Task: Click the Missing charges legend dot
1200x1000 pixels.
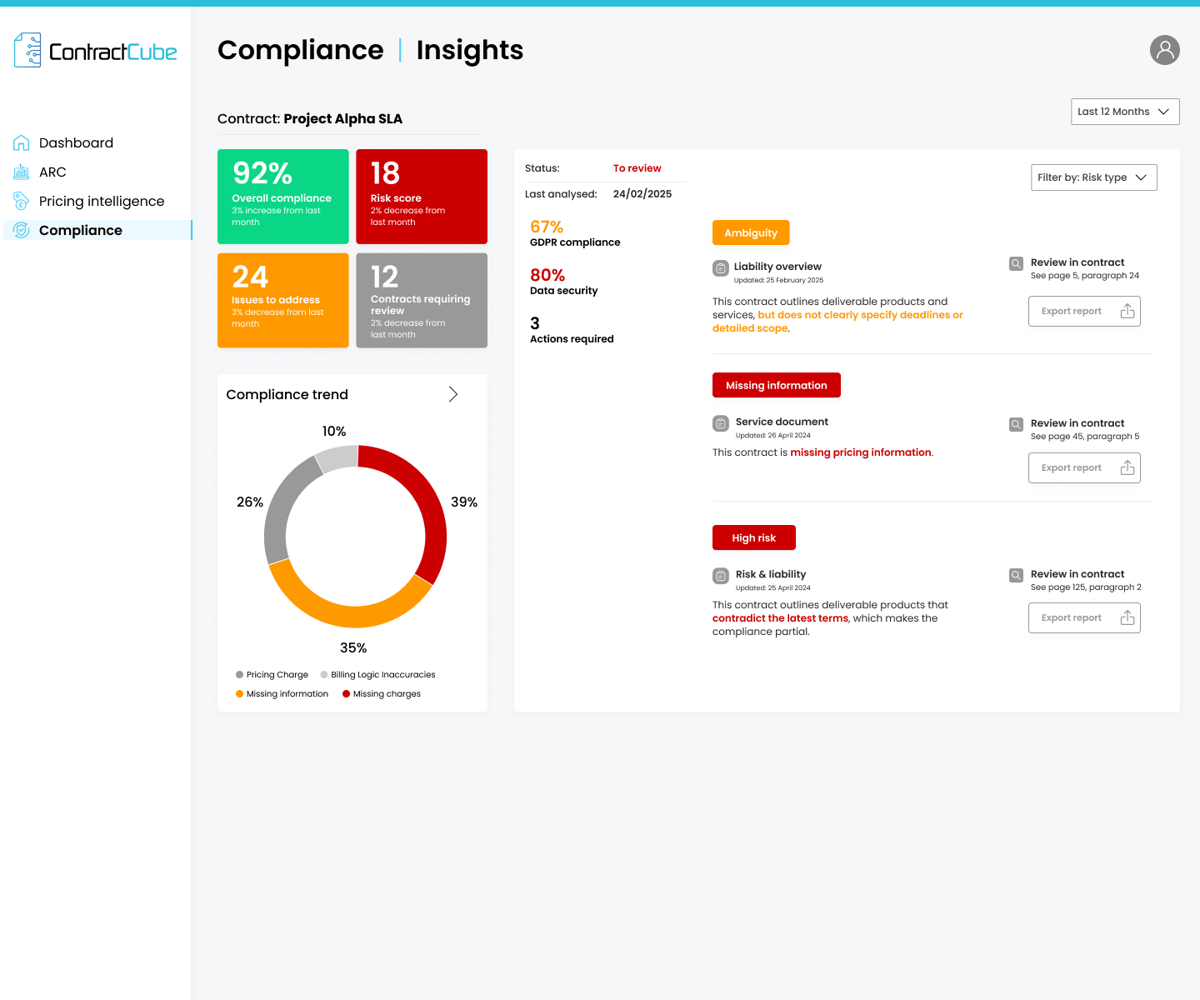Action: (347, 694)
